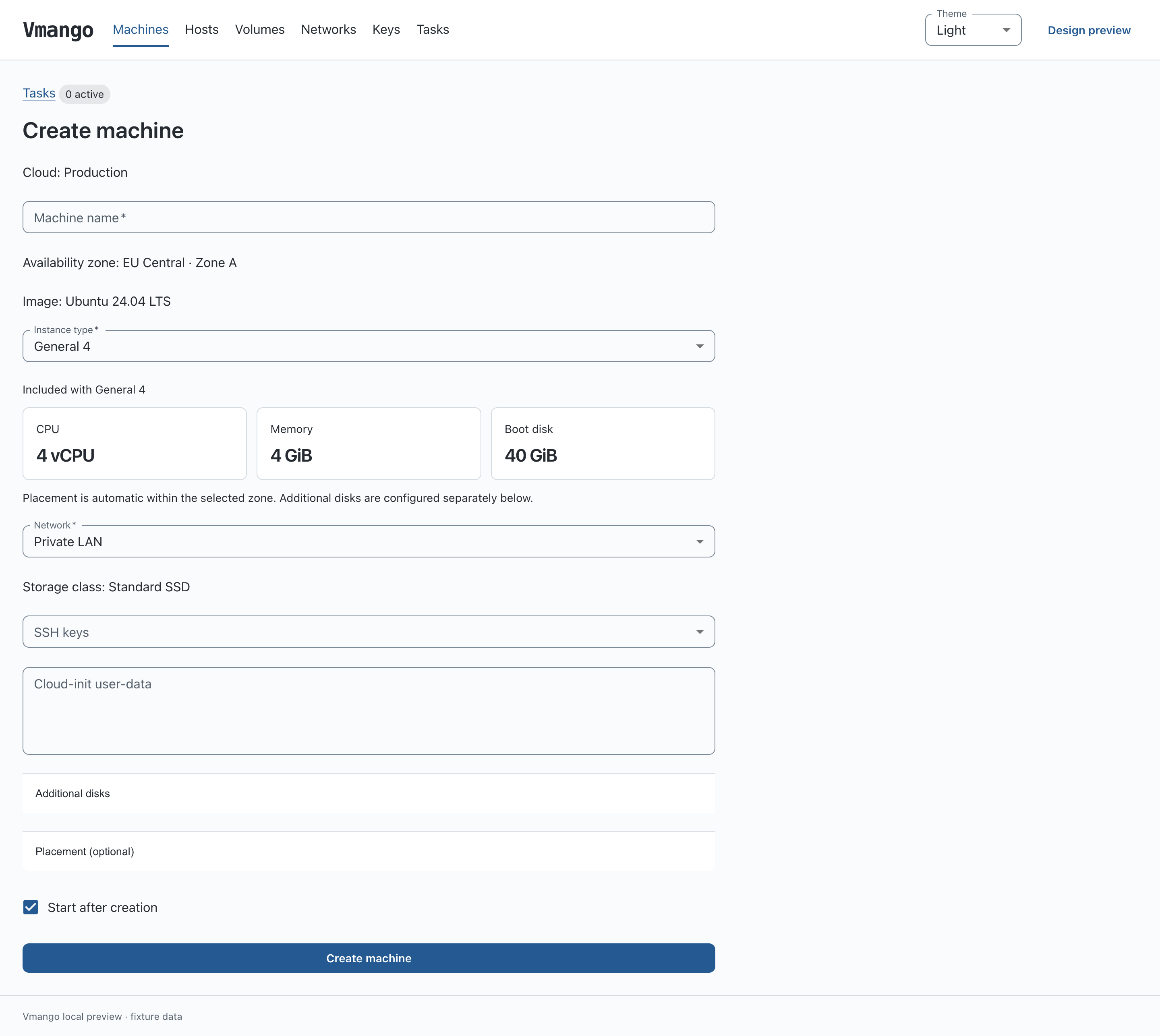
Task: Select the CPU 4 vCPU card
Action: coord(135,443)
